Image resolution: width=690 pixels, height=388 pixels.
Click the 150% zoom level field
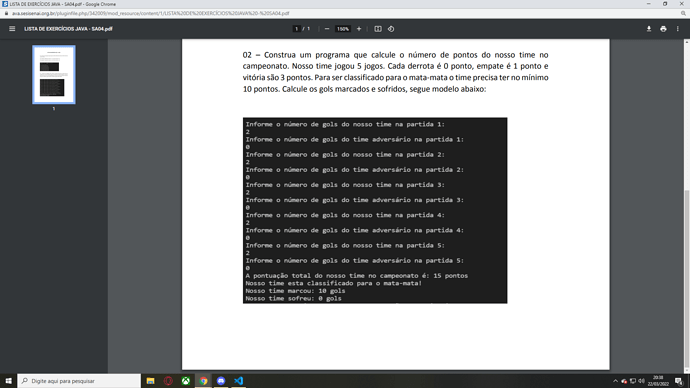coord(343,29)
